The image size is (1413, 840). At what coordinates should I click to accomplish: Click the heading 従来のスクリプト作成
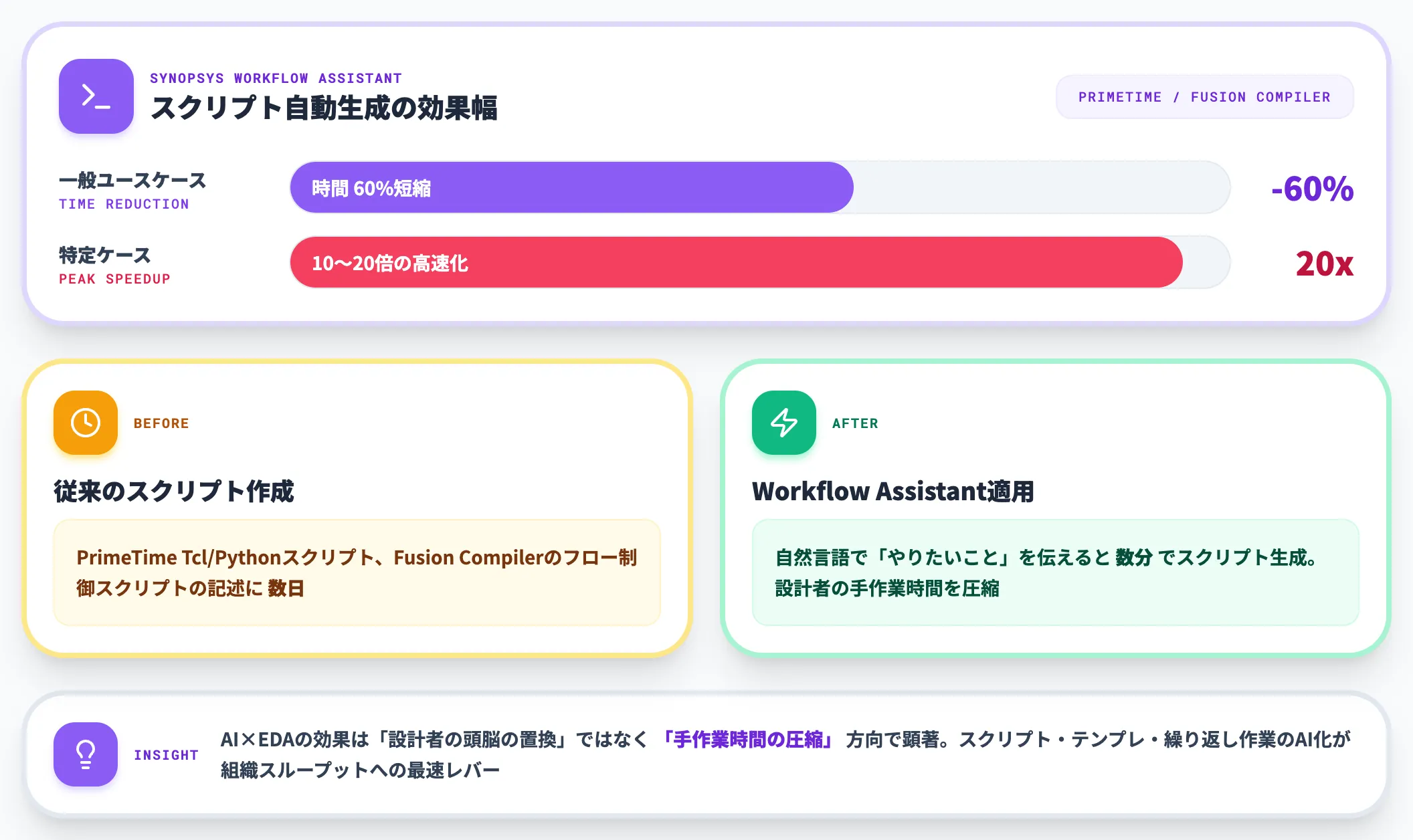(174, 491)
